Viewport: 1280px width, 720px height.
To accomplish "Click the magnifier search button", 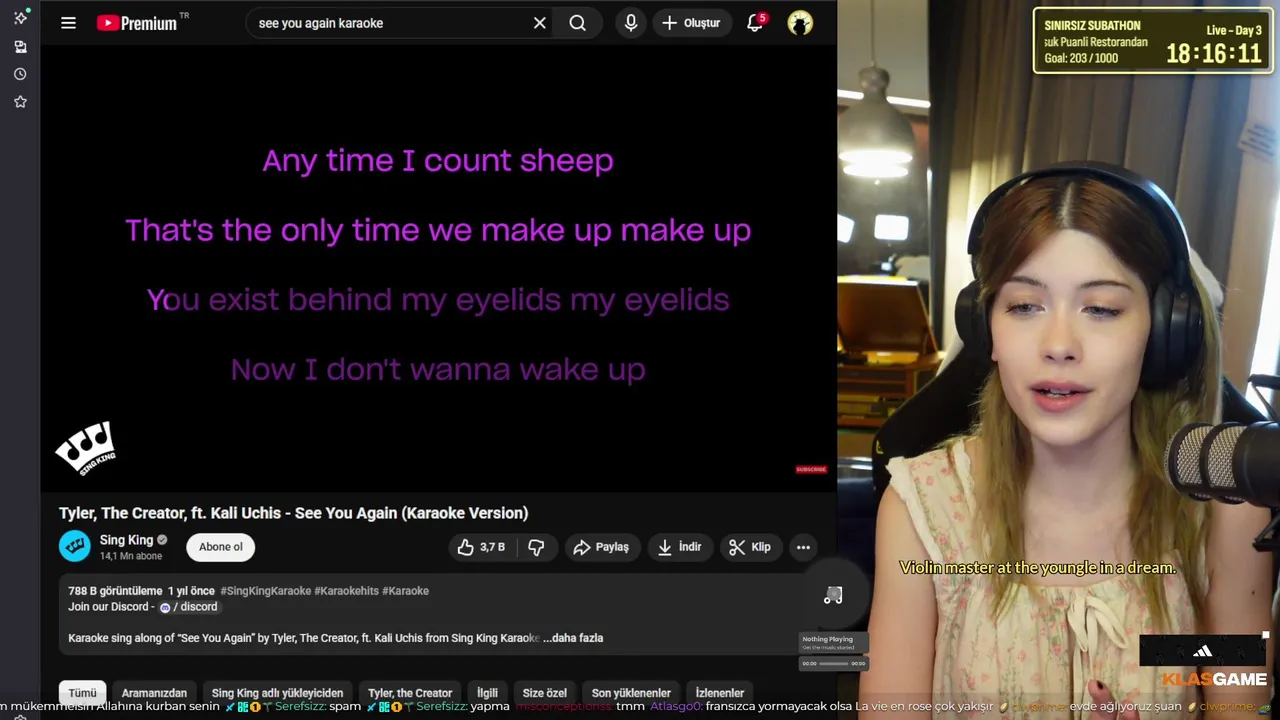I will click(578, 23).
